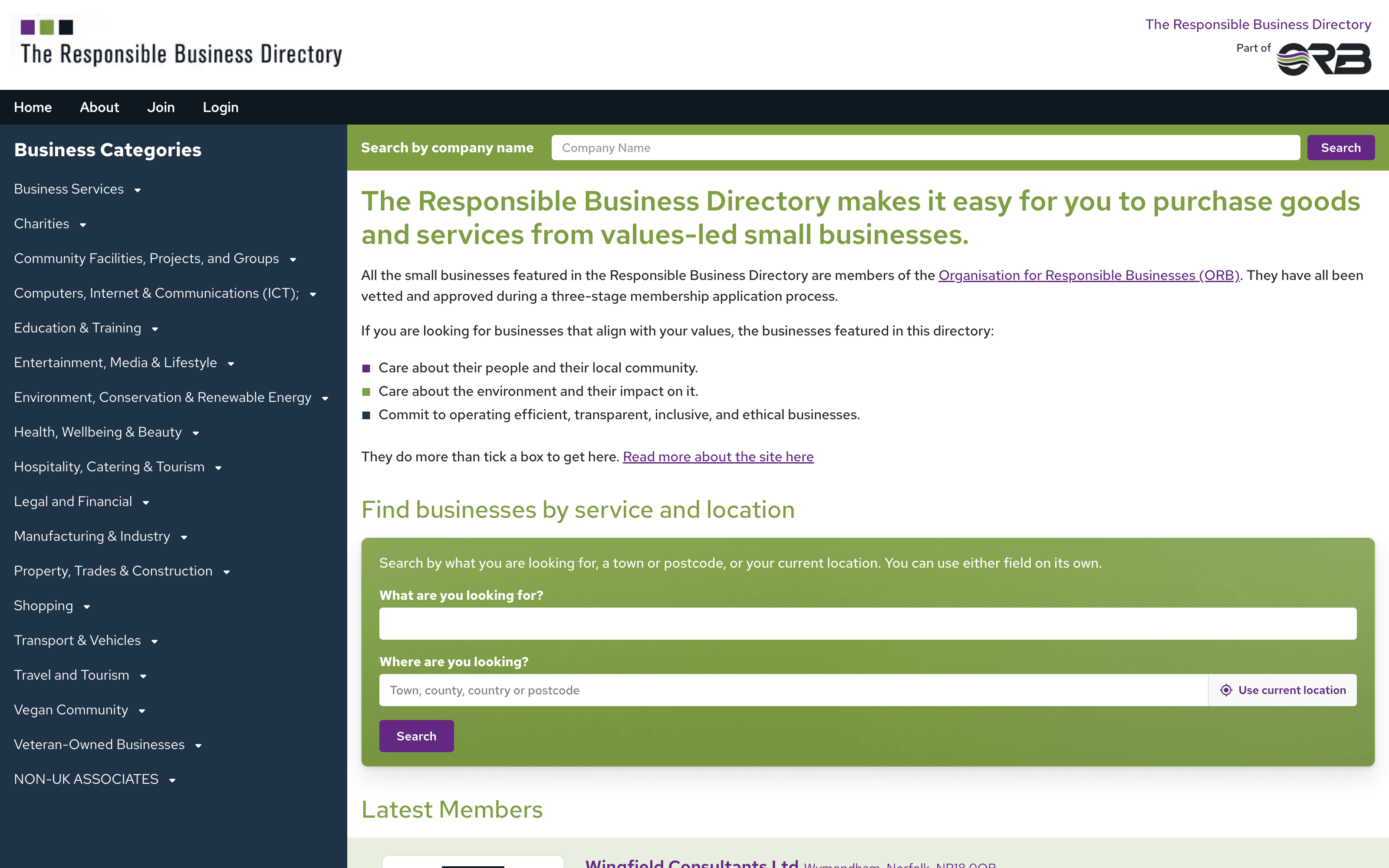
Task: Open Health, Wellbeing & Beauty link
Action: point(98,432)
